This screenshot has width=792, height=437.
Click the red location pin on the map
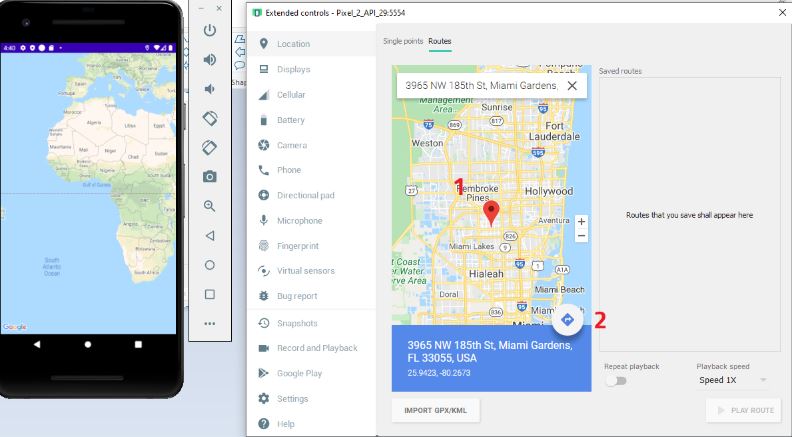491,213
